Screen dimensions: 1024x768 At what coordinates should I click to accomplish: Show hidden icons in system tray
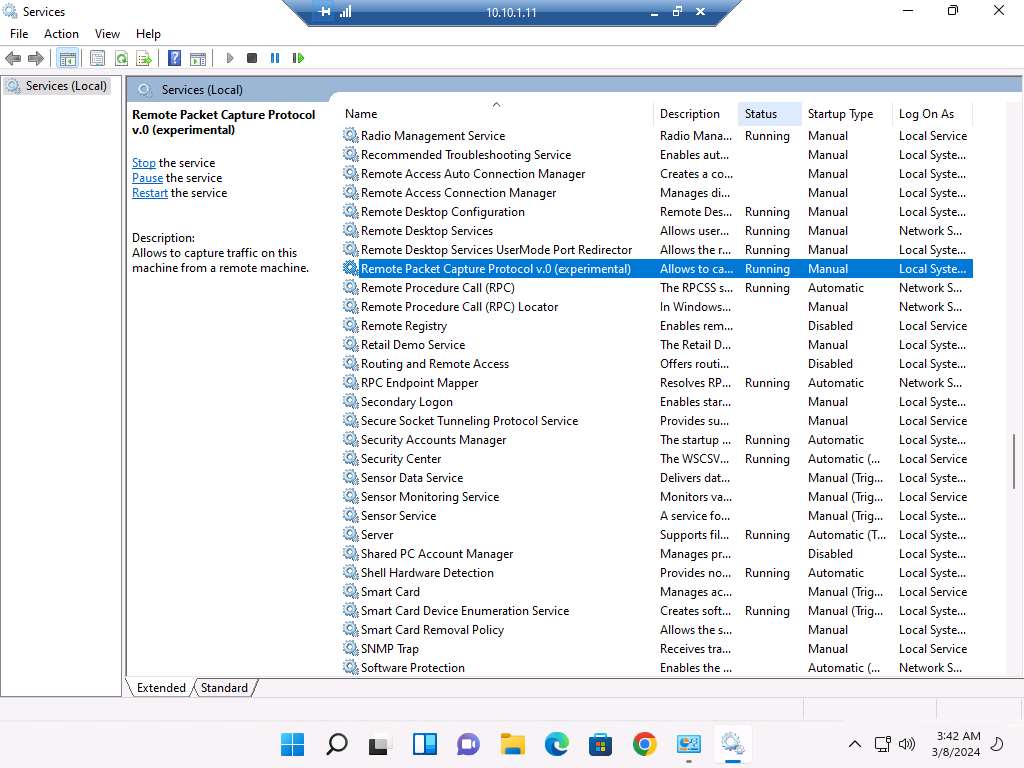pyautogui.click(x=854, y=744)
